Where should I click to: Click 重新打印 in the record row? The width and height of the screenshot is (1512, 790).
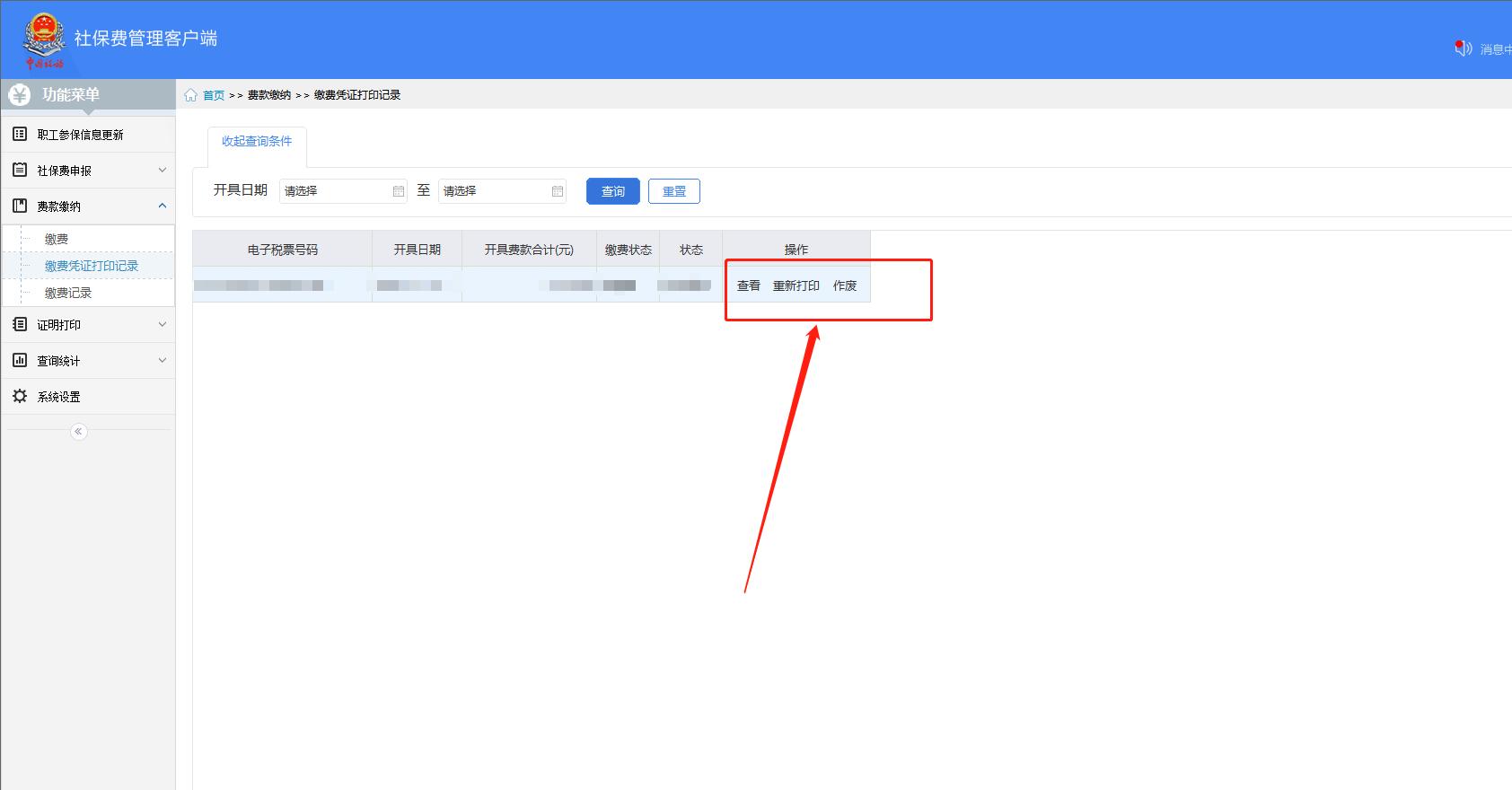click(796, 285)
